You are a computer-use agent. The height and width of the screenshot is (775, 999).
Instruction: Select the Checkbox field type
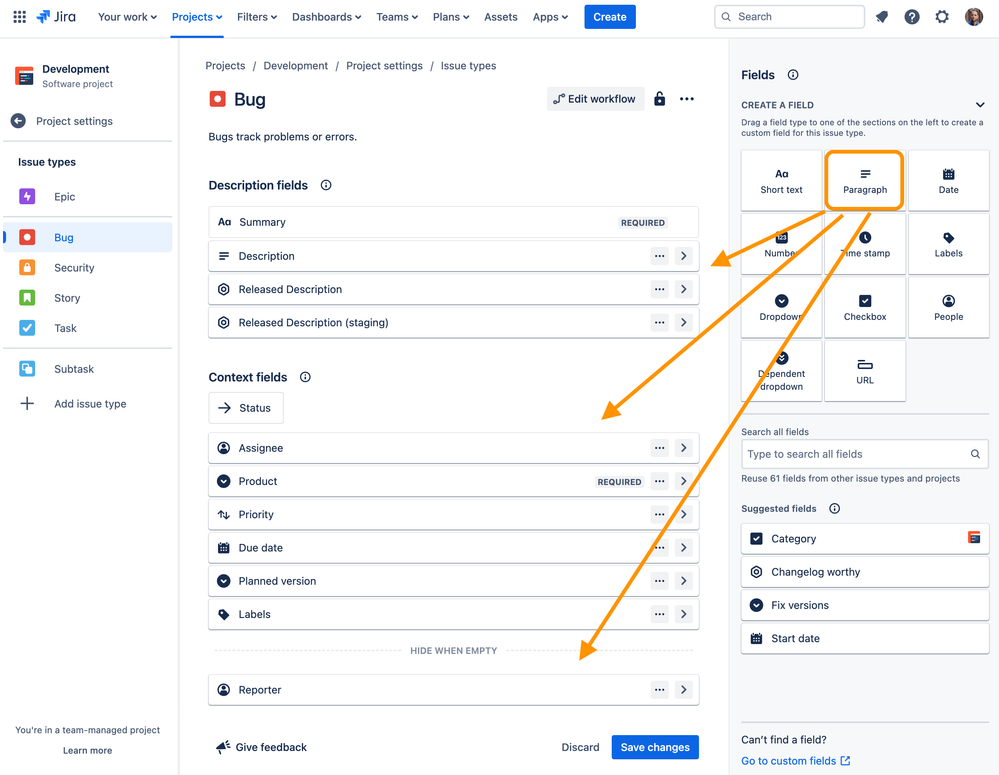coord(865,308)
